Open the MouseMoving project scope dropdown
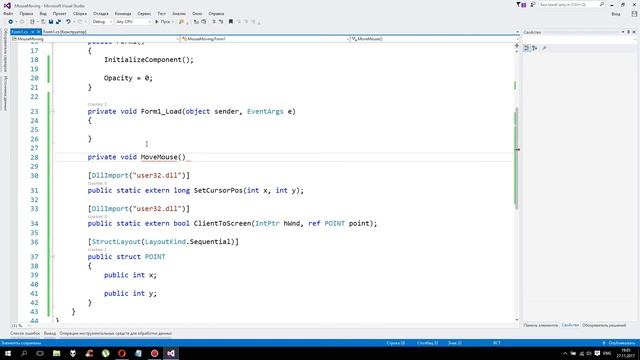The height and width of the screenshot is (360, 640). pos(95,39)
